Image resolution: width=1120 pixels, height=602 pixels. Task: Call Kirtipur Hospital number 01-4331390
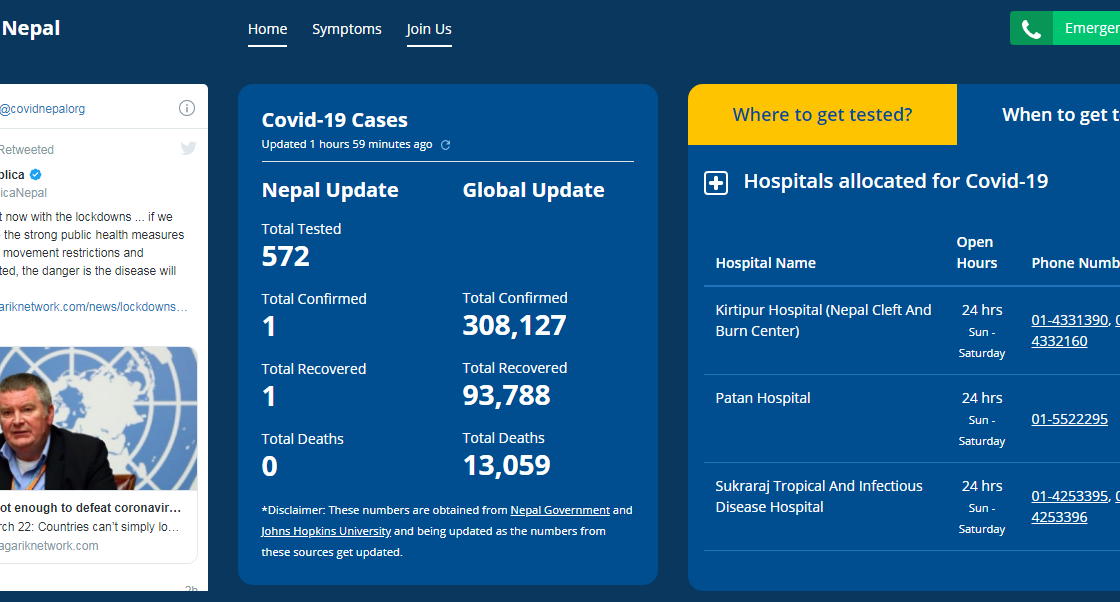click(1069, 320)
